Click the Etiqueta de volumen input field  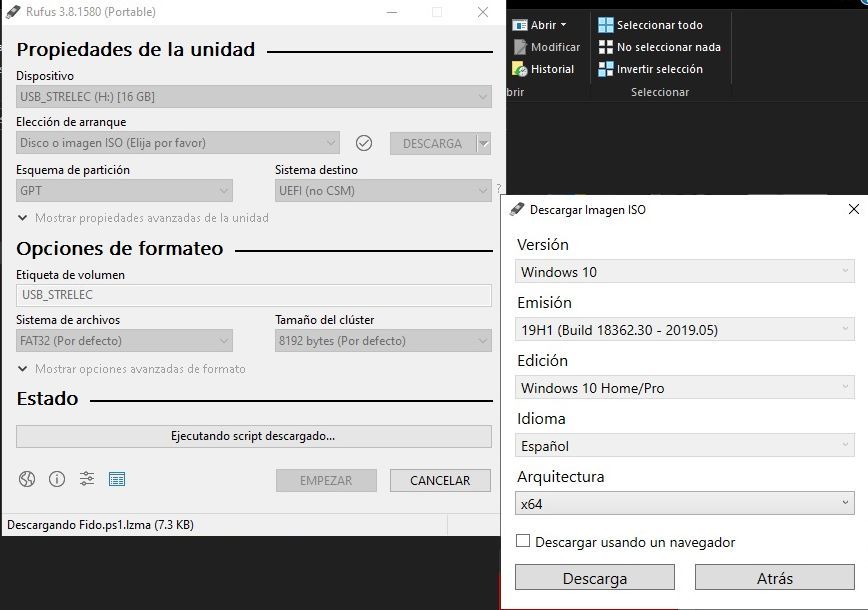point(254,295)
